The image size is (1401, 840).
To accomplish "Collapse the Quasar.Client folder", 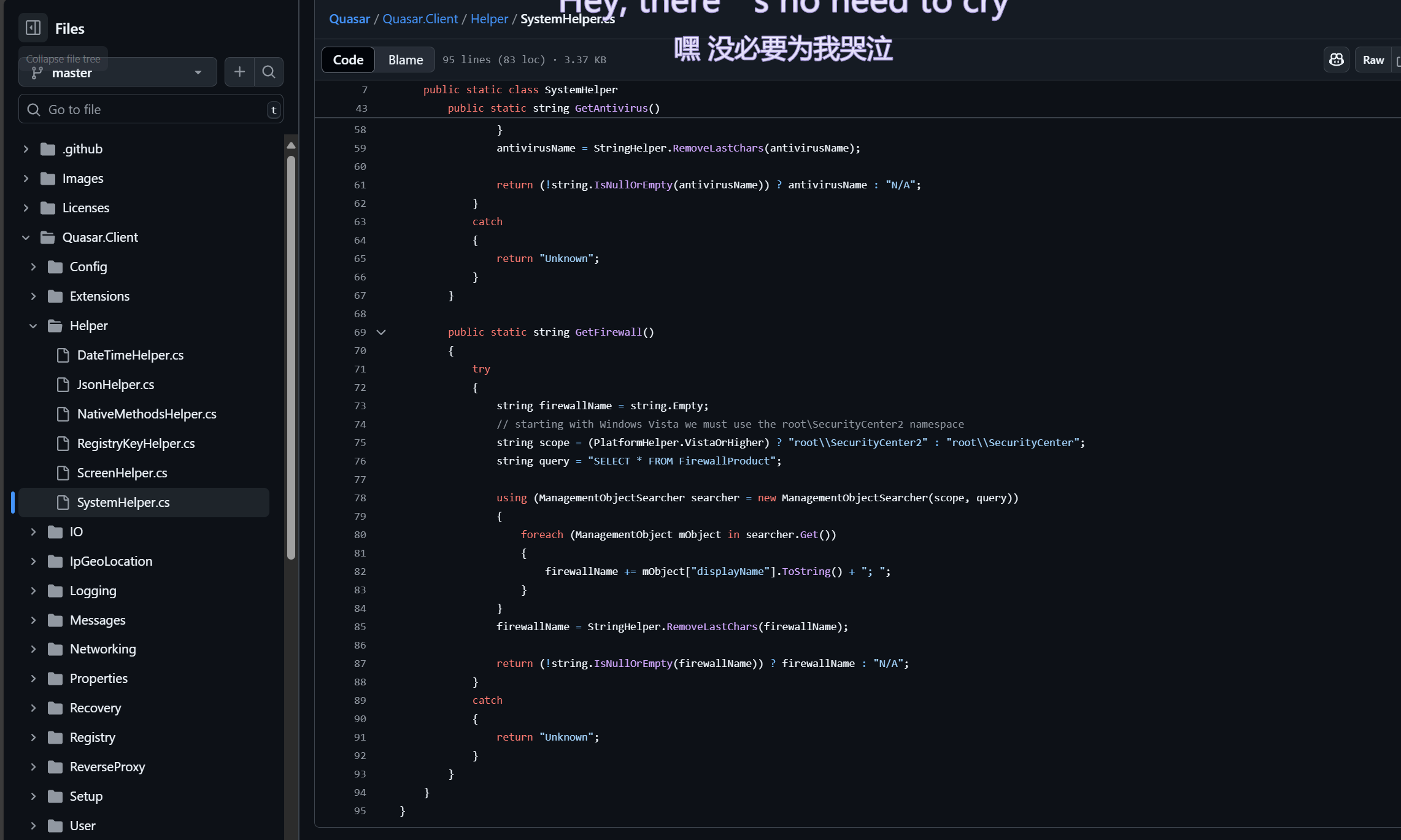I will 26,237.
